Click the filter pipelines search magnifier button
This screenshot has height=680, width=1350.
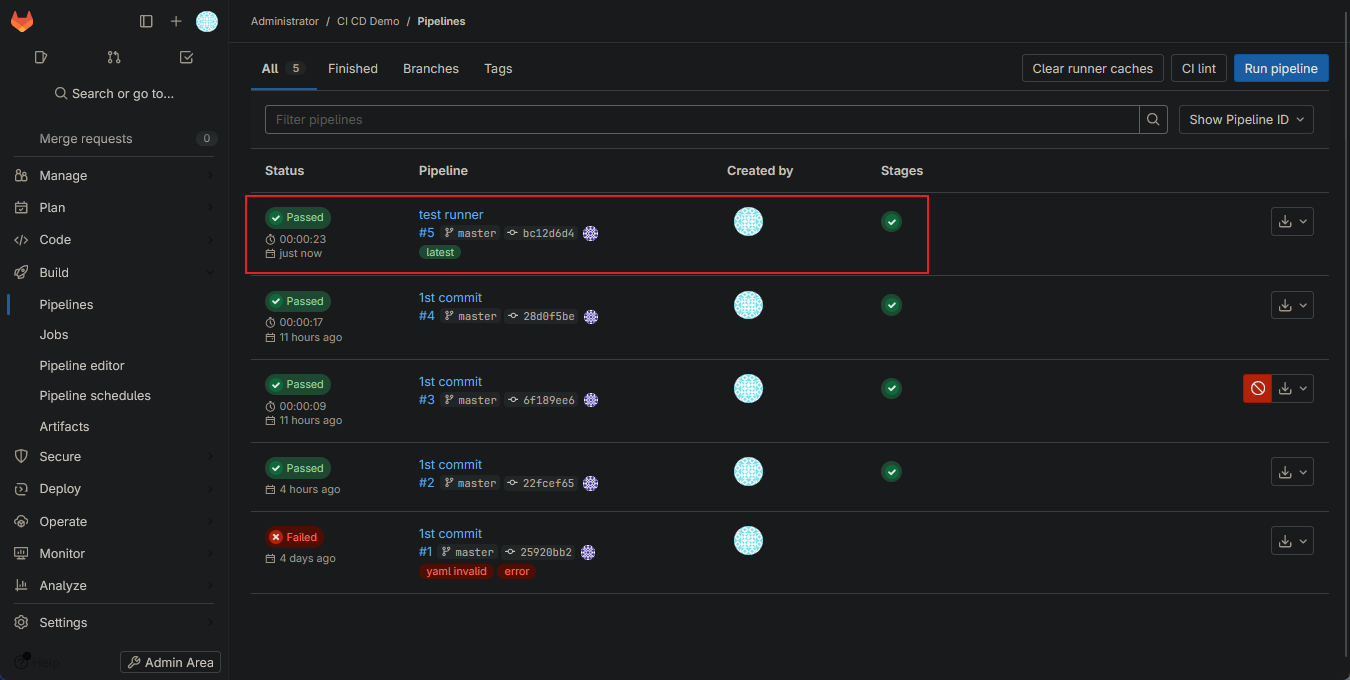click(x=1153, y=119)
